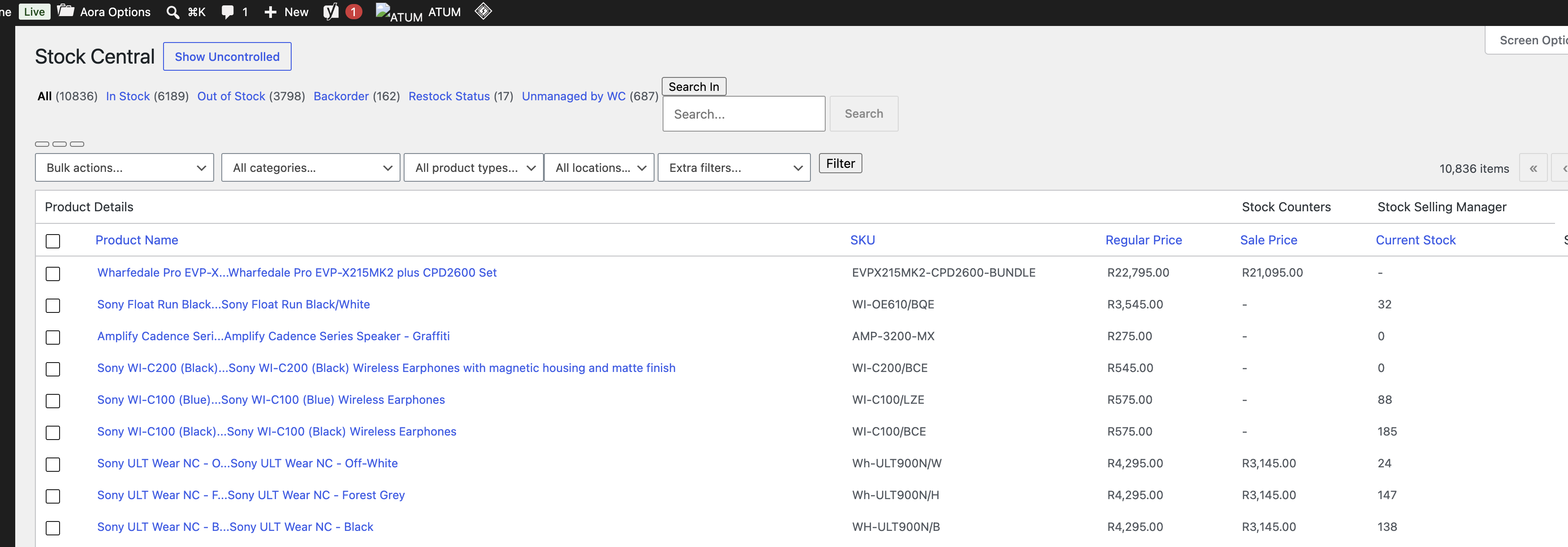Image resolution: width=1568 pixels, height=547 pixels.
Task: Sort by Sale Price column
Action: [x=1269, y=240]
